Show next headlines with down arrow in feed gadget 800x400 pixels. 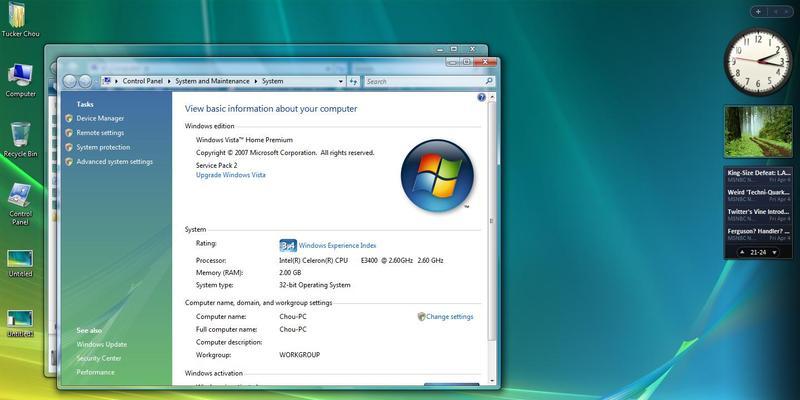tap(774, 252)
